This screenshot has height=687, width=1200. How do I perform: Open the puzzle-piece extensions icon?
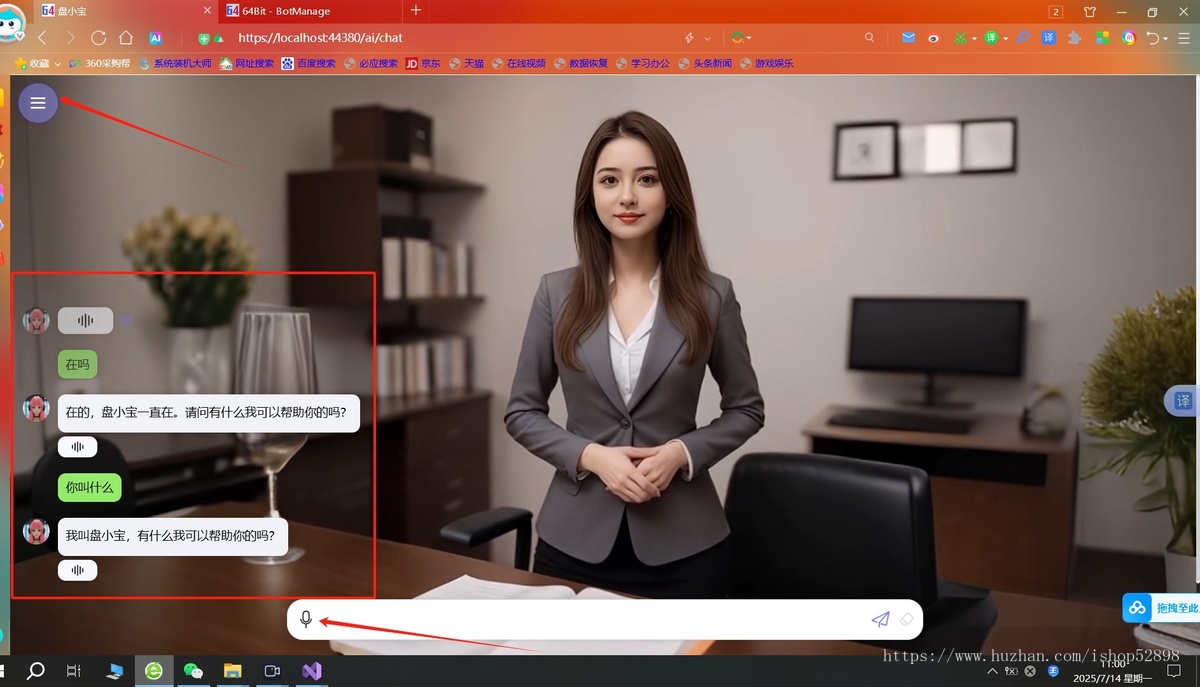pos(1075,38)
